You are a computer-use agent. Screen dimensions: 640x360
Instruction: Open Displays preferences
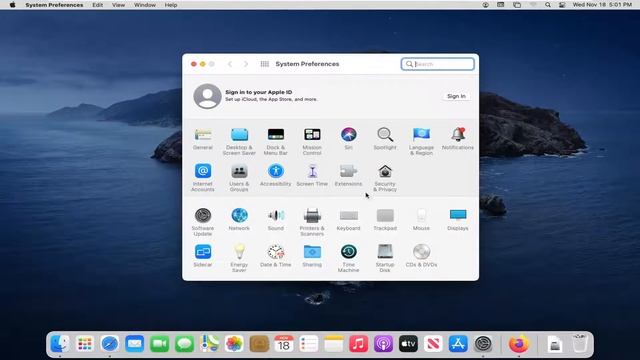pyautogui.click(x=458, y=220)
